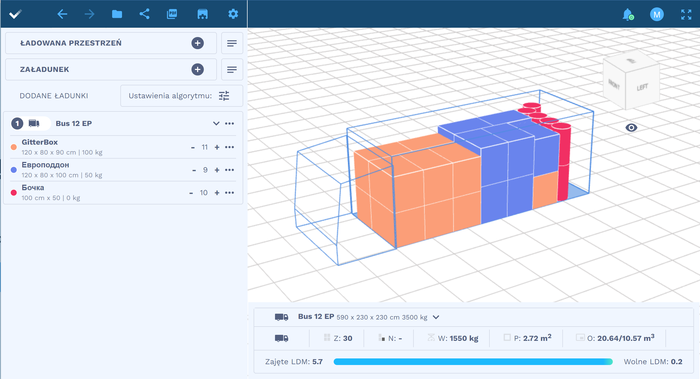The image size is (700, 379).
Task: Click Ładowana przestrzeń header
Action: click(x=111, y=43)
